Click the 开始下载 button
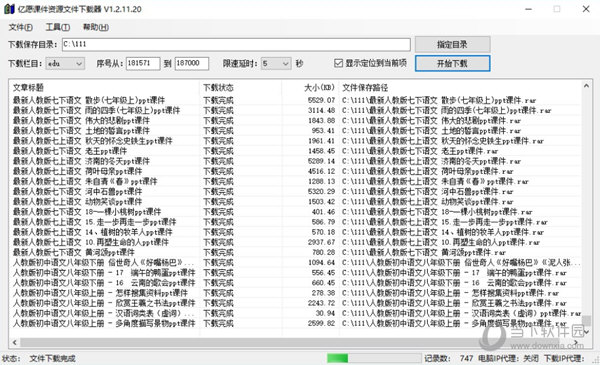The width and height of the screenshot is (600, 365). [452, 64]
